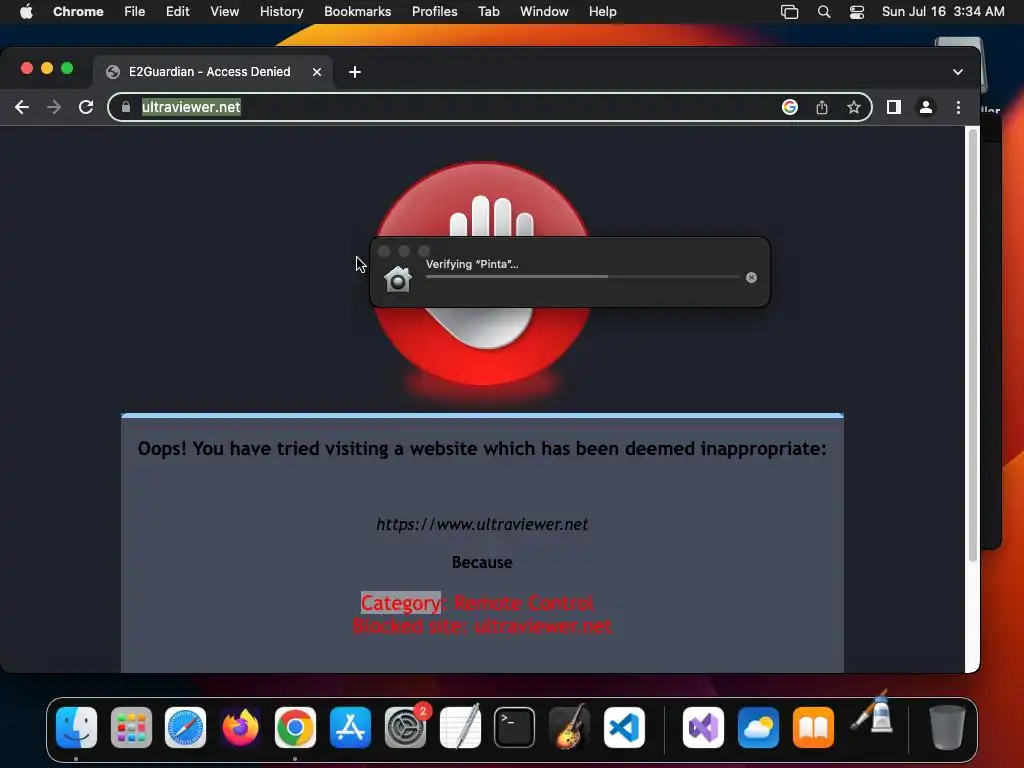Image resolution: width=1024 pixels, height=768 pixels.
Task: Open Launchpad from the Dock
Action: tap(131, 727)
